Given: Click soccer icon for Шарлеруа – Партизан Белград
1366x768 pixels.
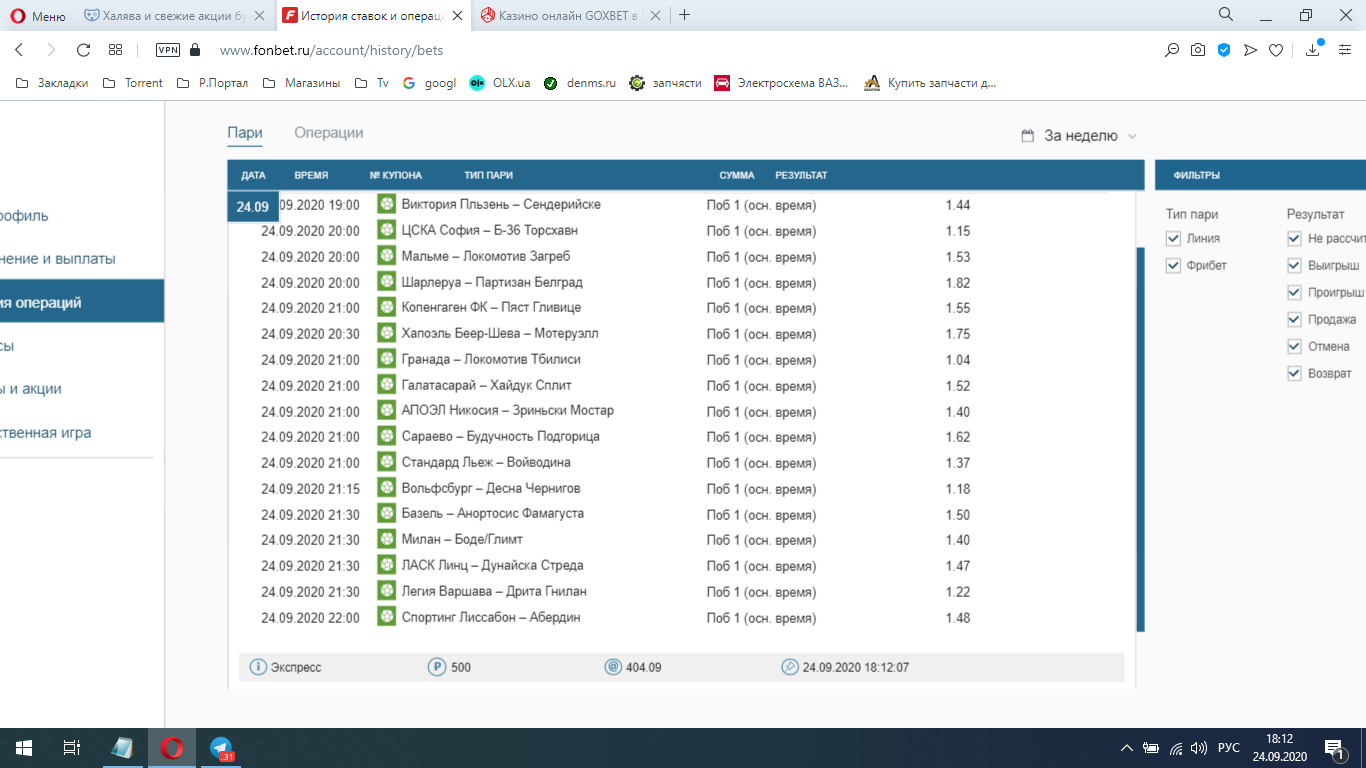Looking at the screenshot, I should [387, 282].
